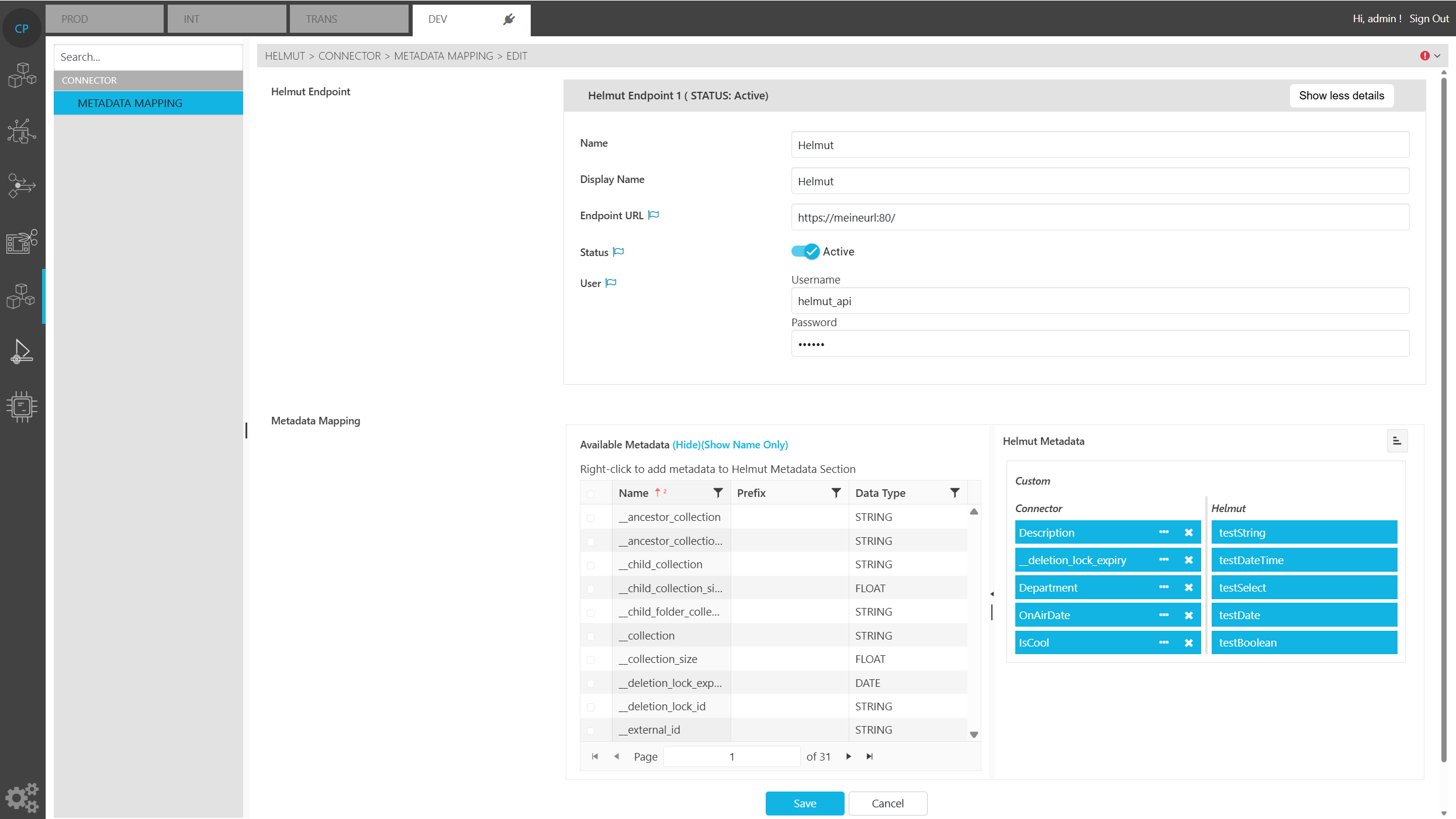The height and width of the screenshot is (819, 1456).
Task: Click the Save button
Action: click(x=804, y=803)
